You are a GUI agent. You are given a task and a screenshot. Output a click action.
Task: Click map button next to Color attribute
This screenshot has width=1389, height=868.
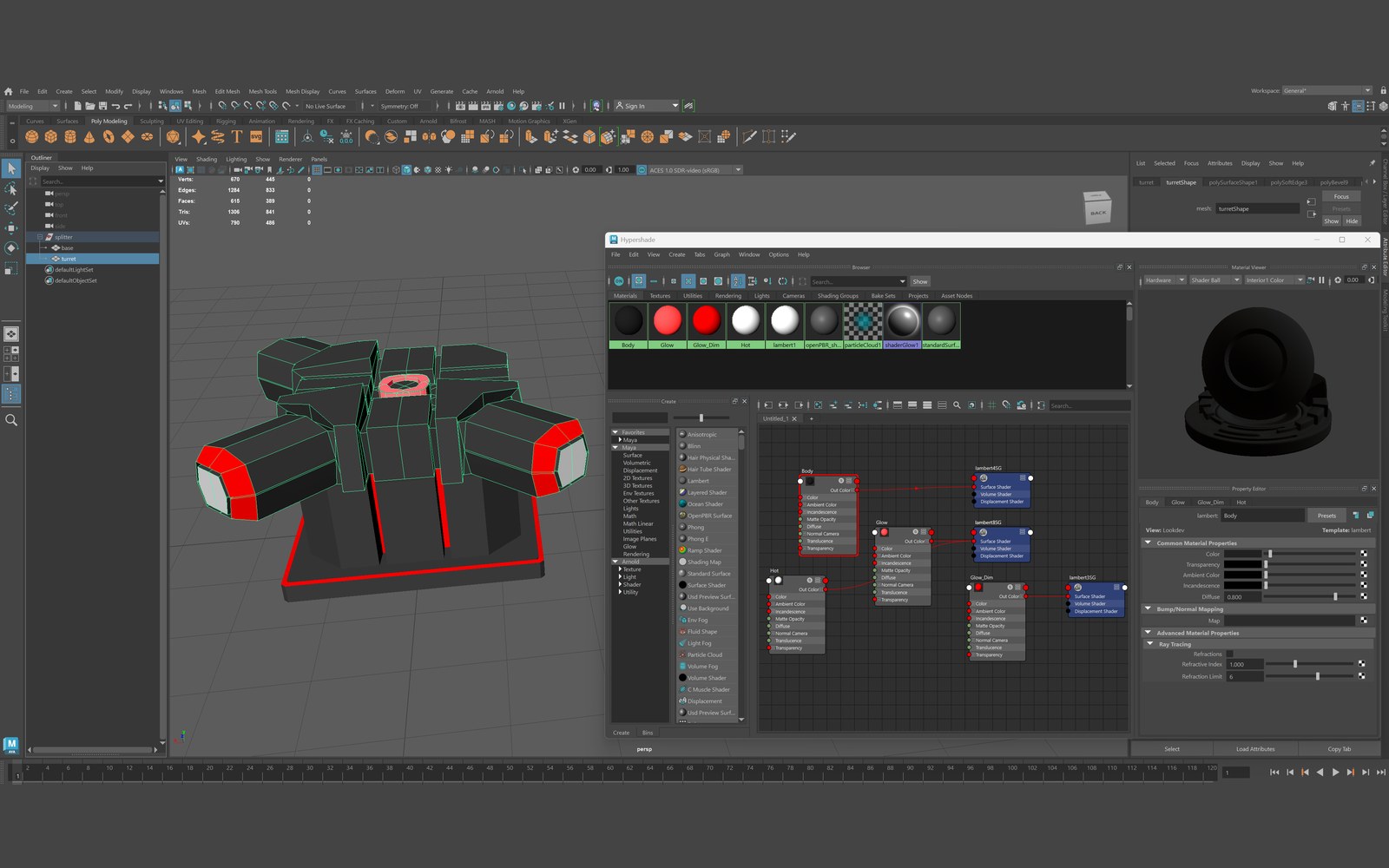click(x=1364, y=554)
